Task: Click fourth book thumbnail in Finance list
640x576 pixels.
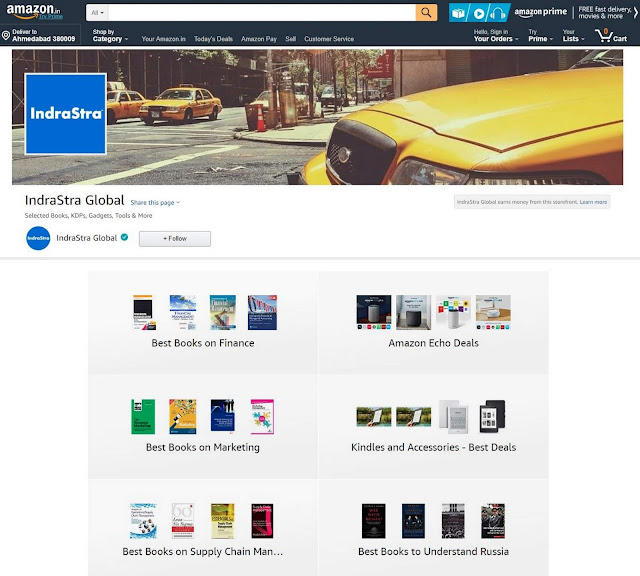Action: point(262,312)
